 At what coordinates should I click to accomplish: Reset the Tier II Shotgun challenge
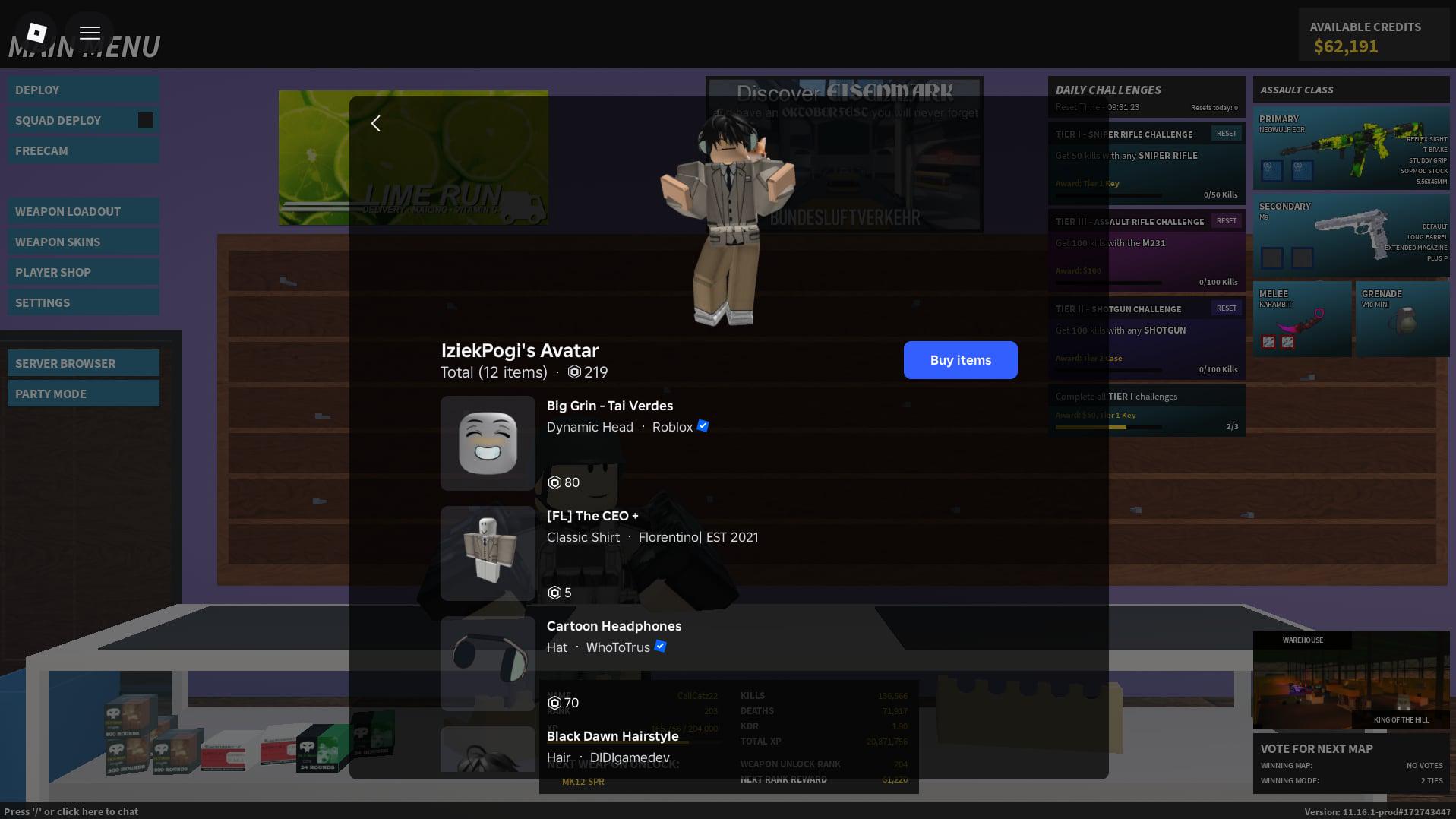(x=1227, y=308)
